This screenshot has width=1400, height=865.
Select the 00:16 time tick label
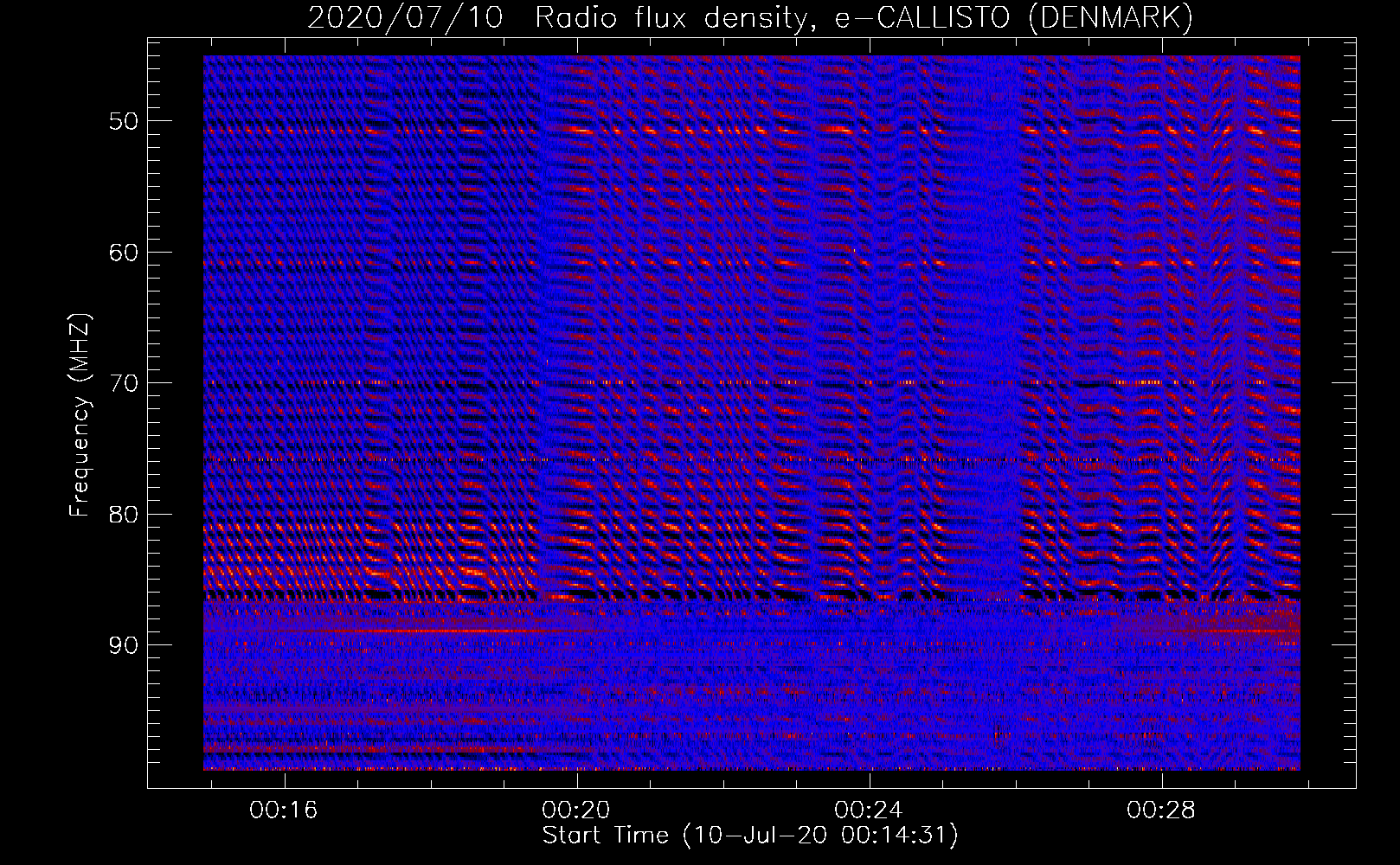click(283, 811)
